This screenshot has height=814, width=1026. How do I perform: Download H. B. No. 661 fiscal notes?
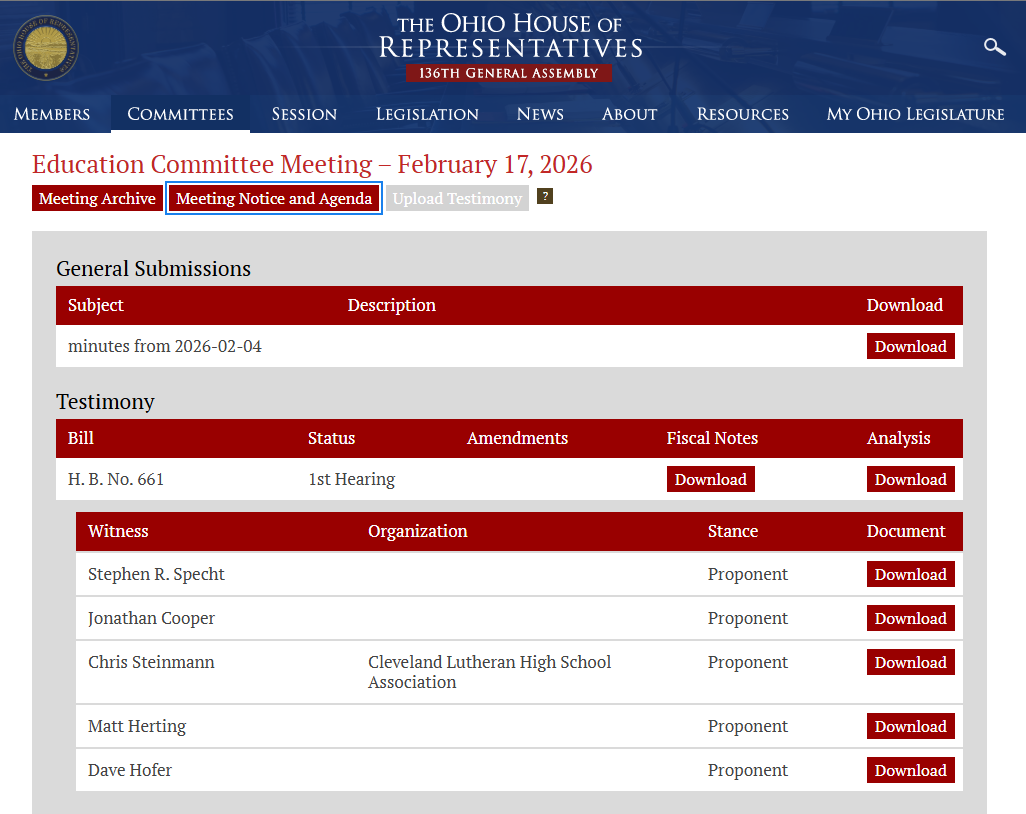(711, 479)
